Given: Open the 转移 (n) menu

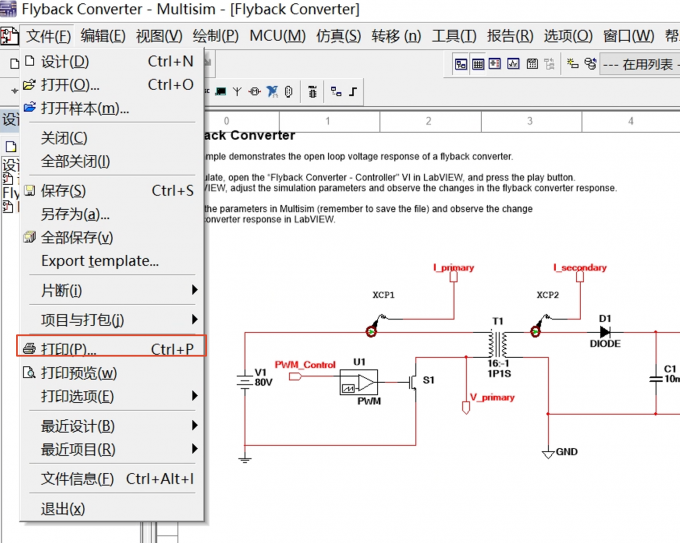Looking at the screenshot, I should (396, 36).
